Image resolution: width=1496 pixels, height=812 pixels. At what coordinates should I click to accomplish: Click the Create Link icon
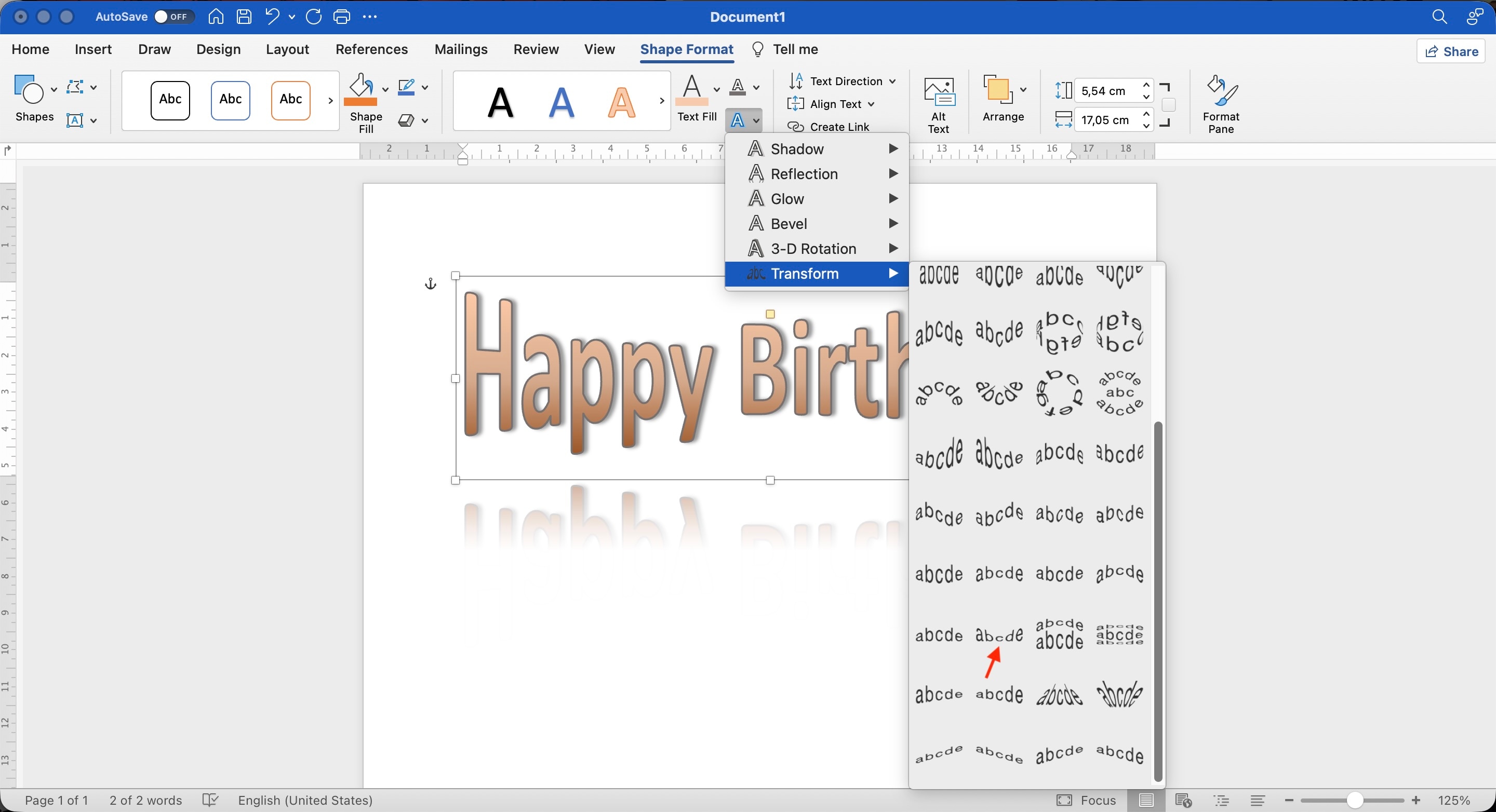coord(796,127)
